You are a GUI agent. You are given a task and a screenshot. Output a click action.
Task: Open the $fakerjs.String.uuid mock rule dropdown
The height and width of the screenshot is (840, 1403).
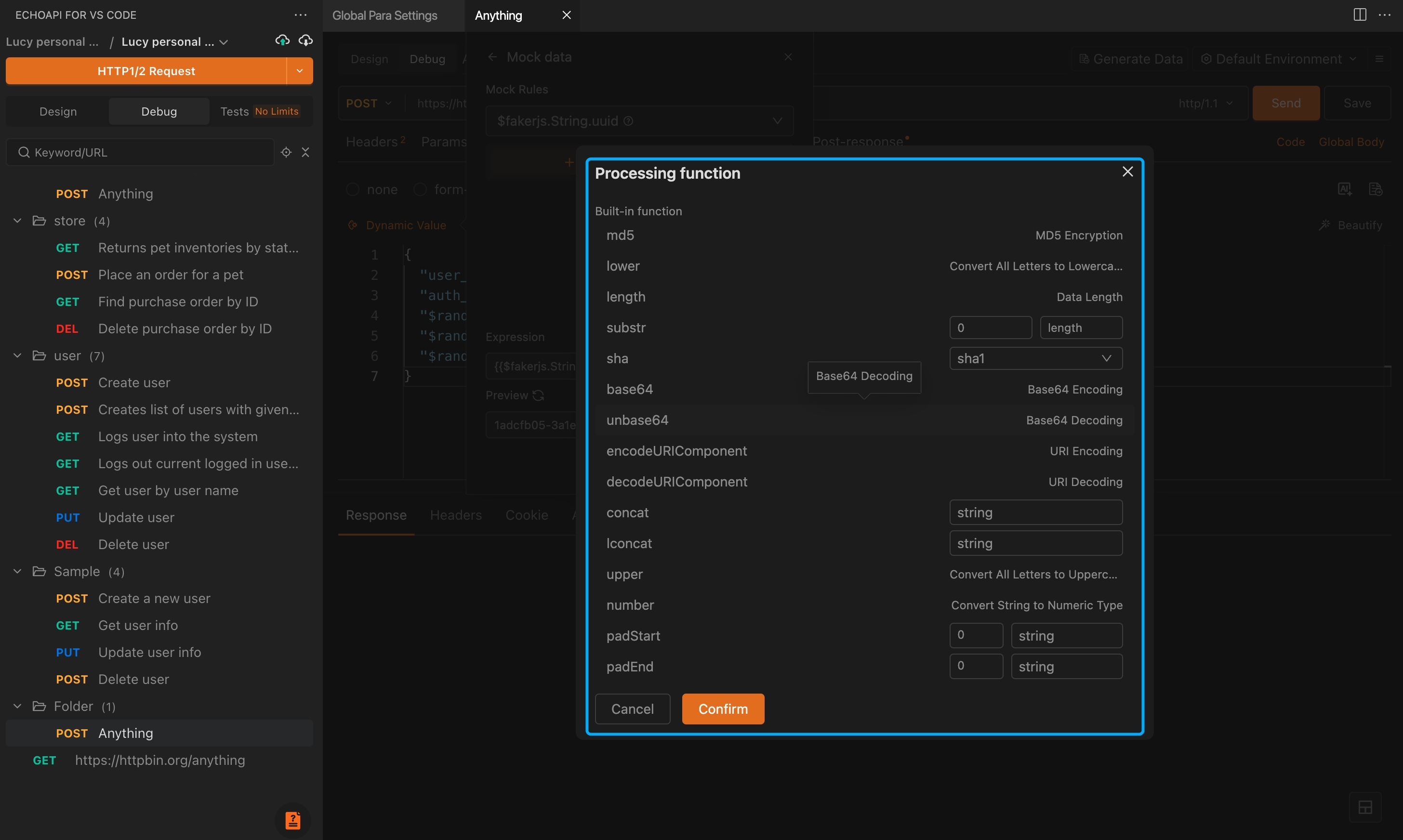click(x=639, y=121)
